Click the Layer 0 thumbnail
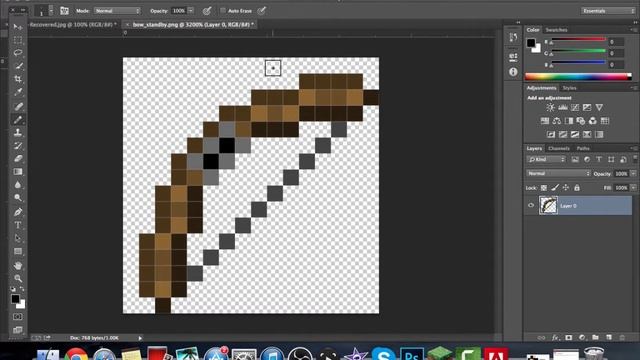This screenshot has height=360, width=640. pos(548,205)
